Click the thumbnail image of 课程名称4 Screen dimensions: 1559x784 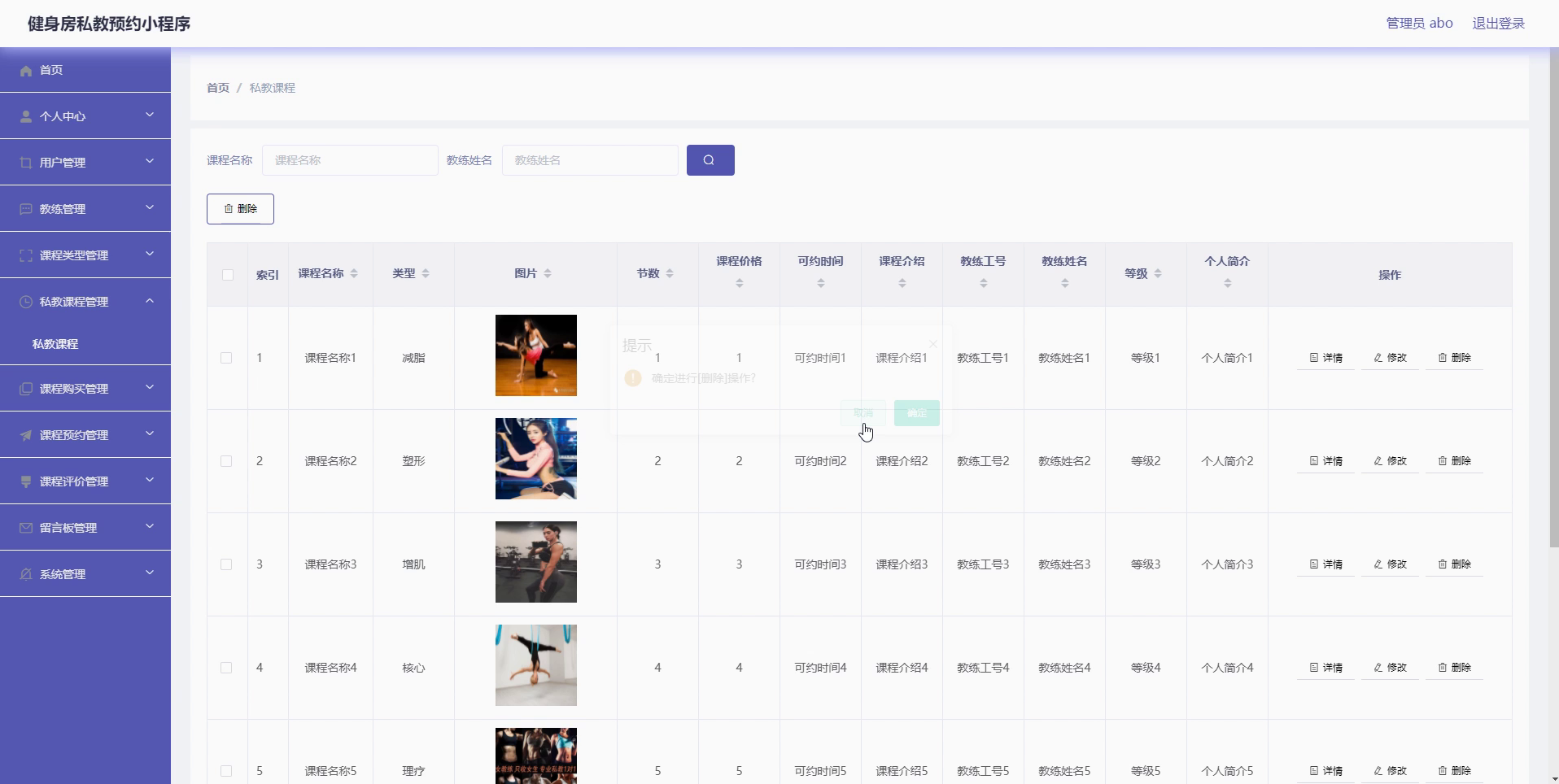tap(536, 665)
